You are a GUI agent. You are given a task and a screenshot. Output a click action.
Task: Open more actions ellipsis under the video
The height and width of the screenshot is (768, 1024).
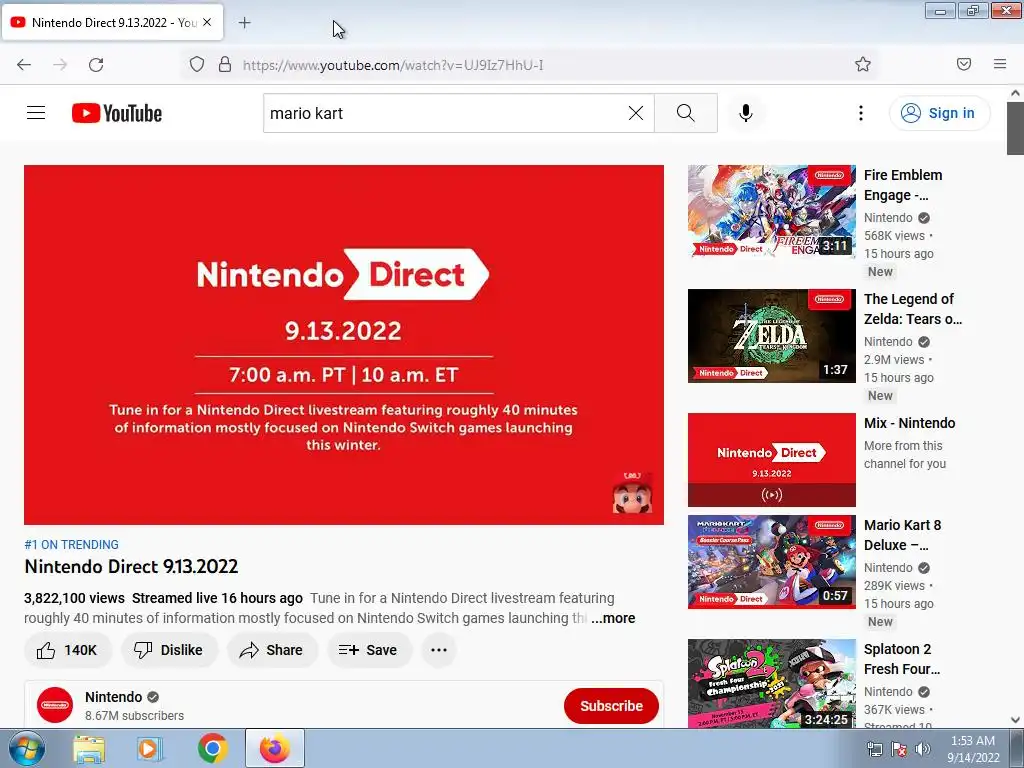point(439,650)
